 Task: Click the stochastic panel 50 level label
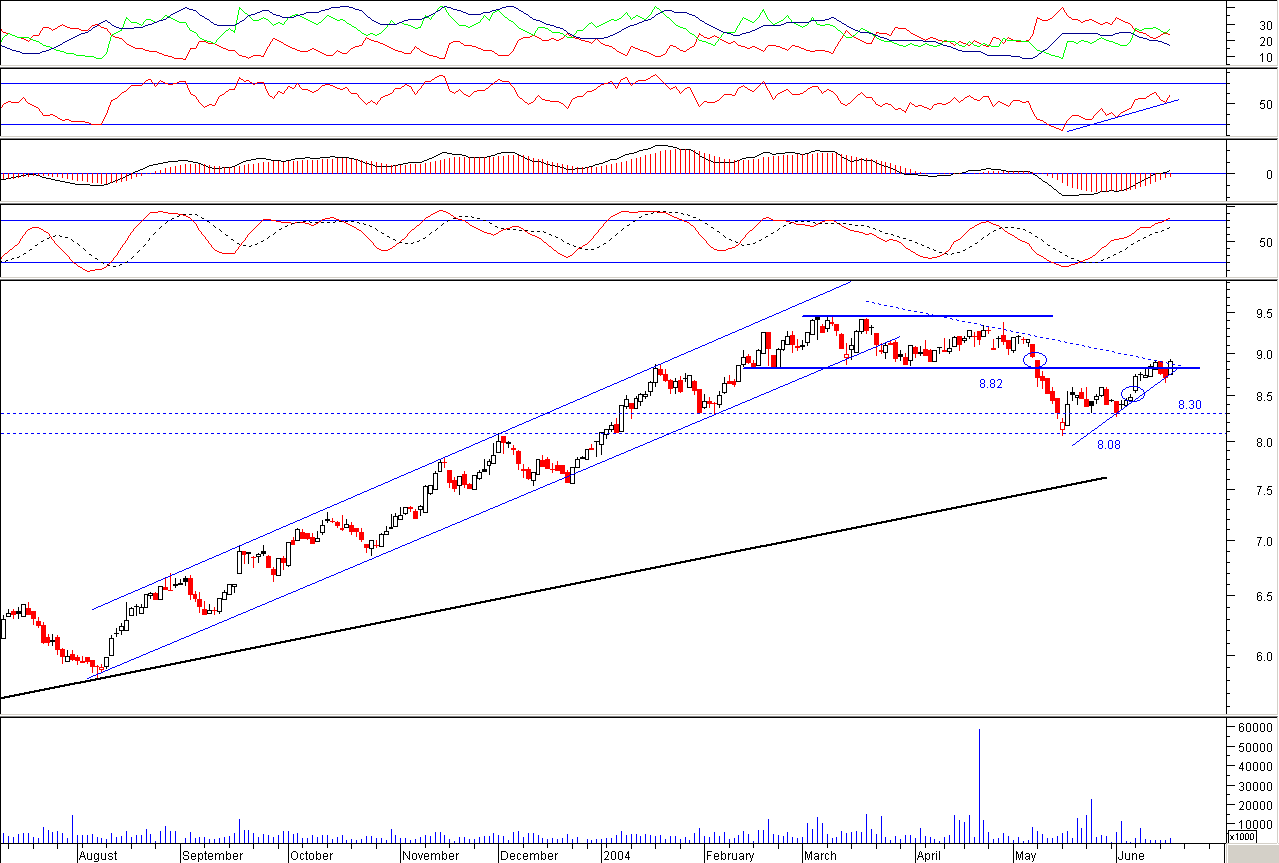click(x=1237, y=242)
